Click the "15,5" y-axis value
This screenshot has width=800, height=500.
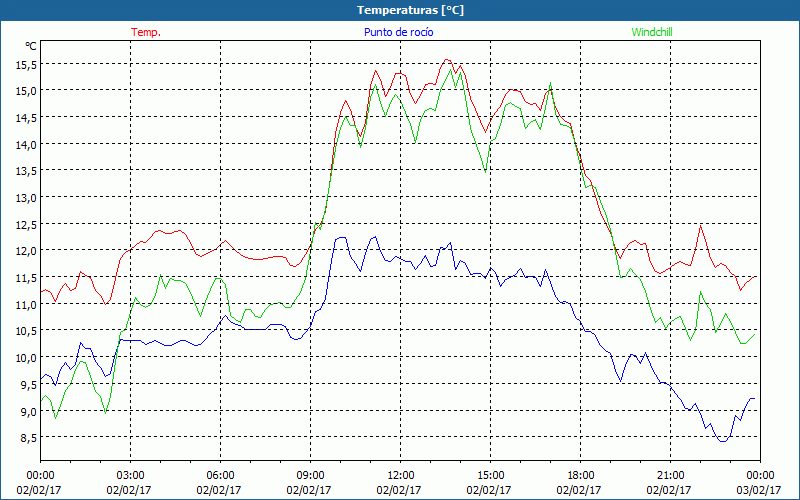26,64
